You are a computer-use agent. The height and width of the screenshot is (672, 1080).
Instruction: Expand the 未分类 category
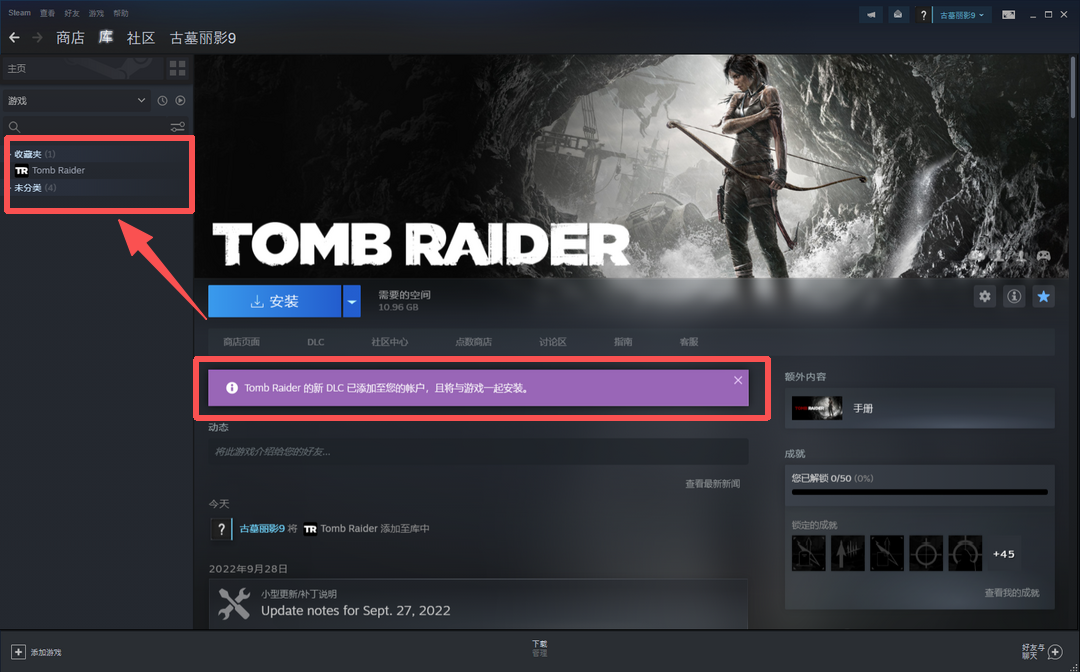(x=10, y=188)
